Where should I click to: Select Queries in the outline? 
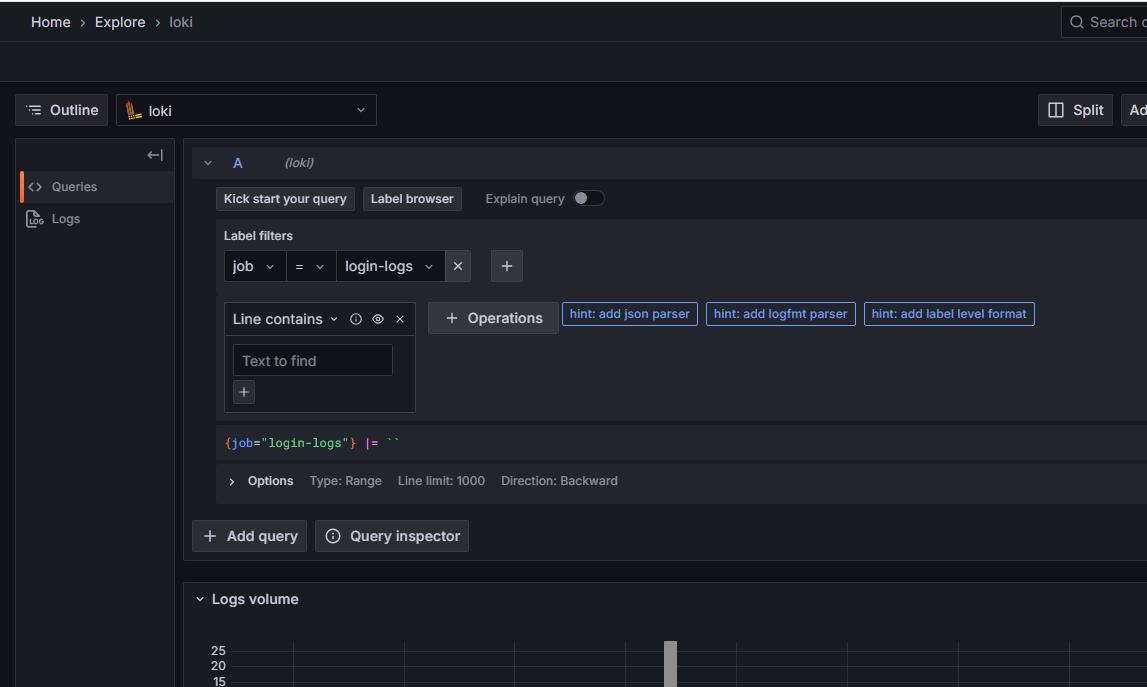(x=97, y=187)
